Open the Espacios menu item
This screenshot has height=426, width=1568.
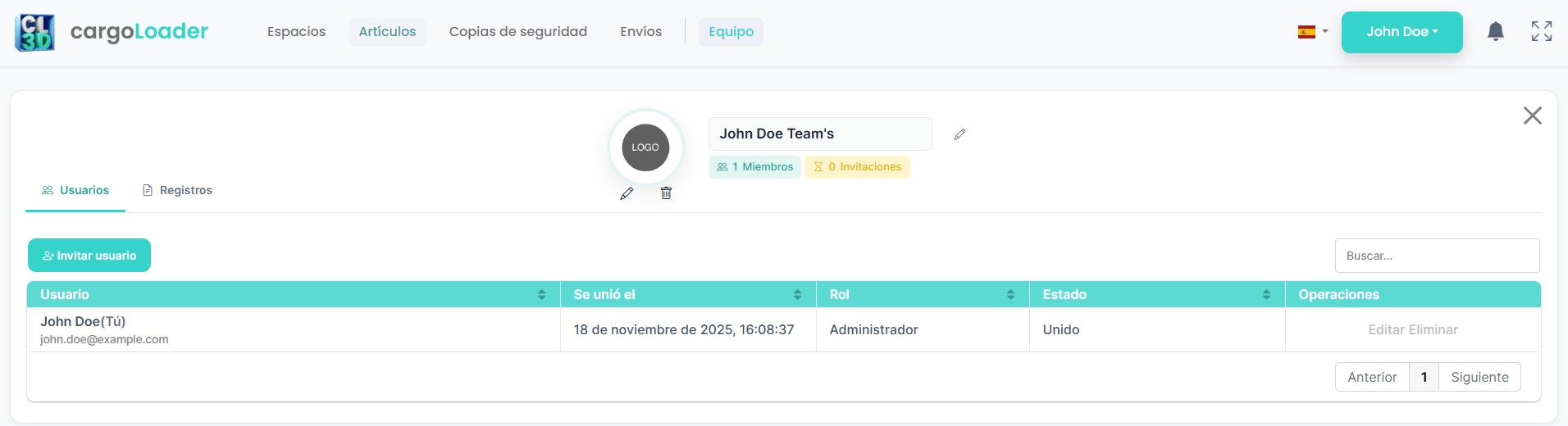point(296,32)
